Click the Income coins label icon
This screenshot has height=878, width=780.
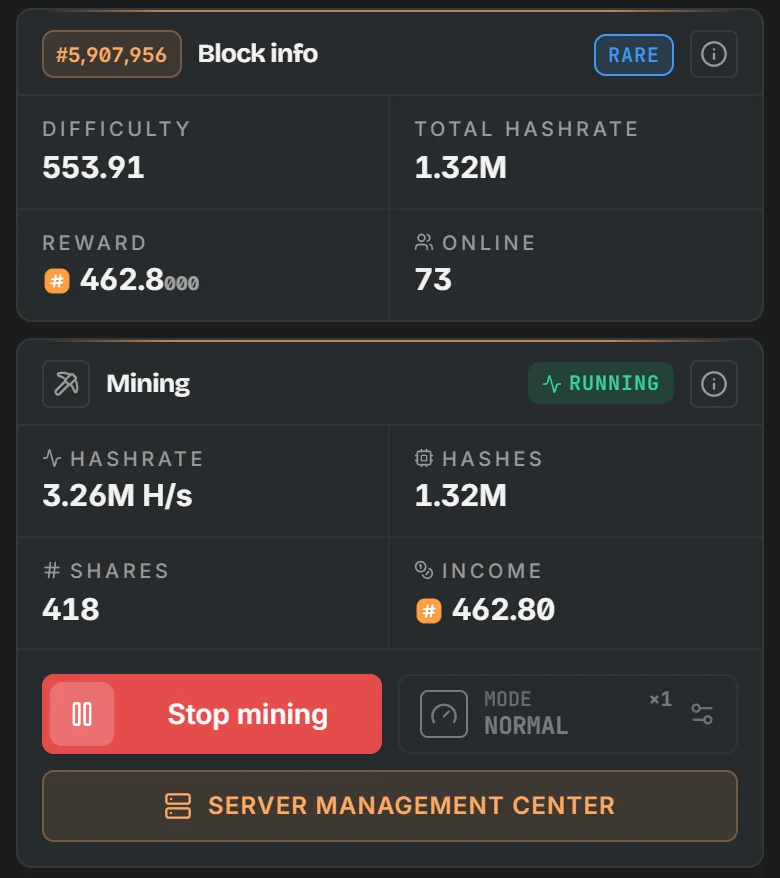click(x=424, y=570)
